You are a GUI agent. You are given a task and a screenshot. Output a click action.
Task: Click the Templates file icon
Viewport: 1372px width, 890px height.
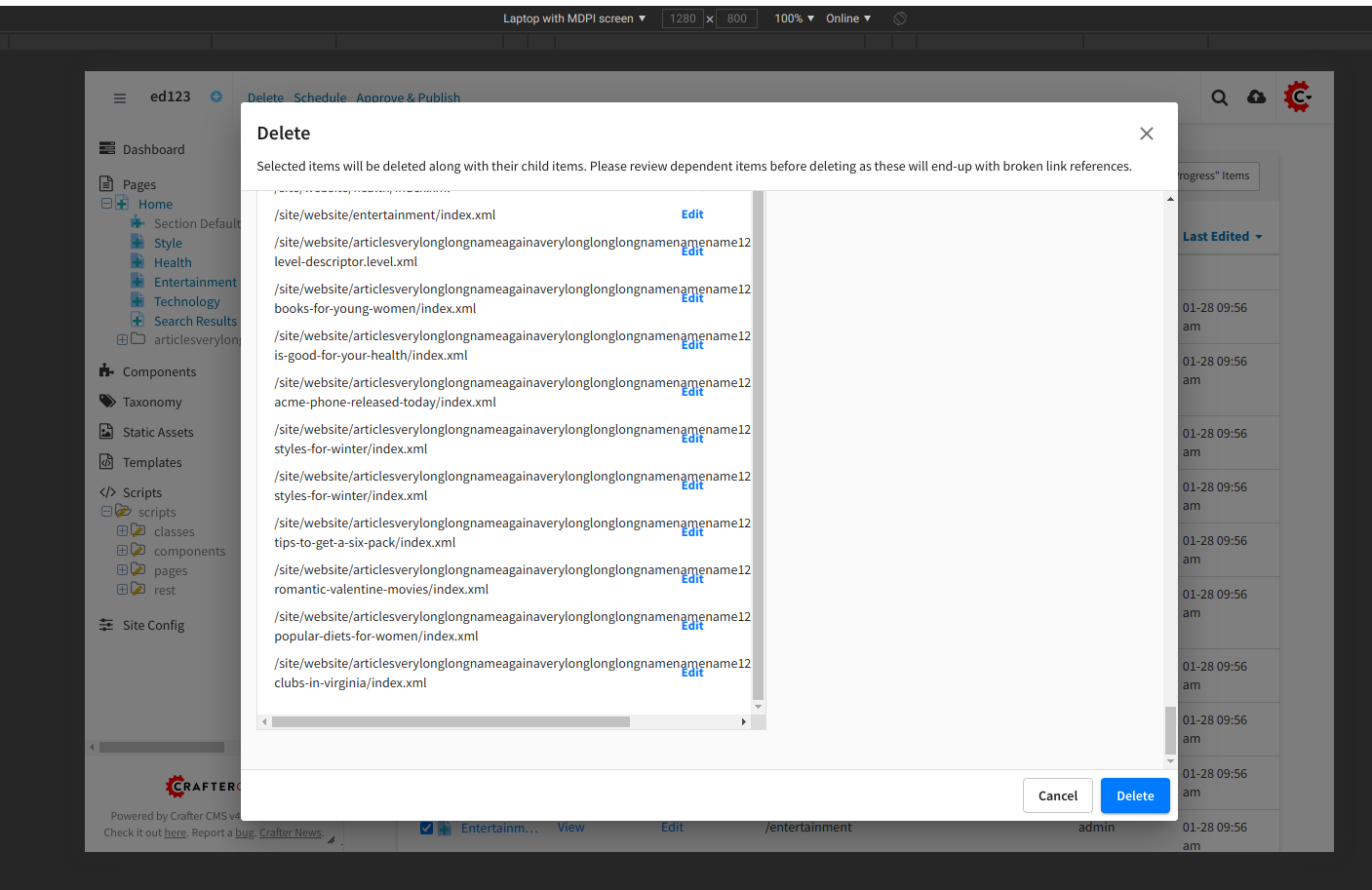(x=106, y=461)
